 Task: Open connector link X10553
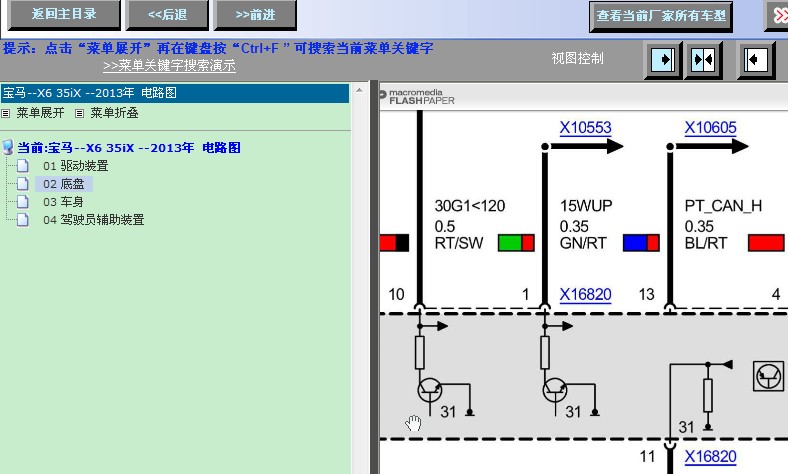click(x=585, y=128)
